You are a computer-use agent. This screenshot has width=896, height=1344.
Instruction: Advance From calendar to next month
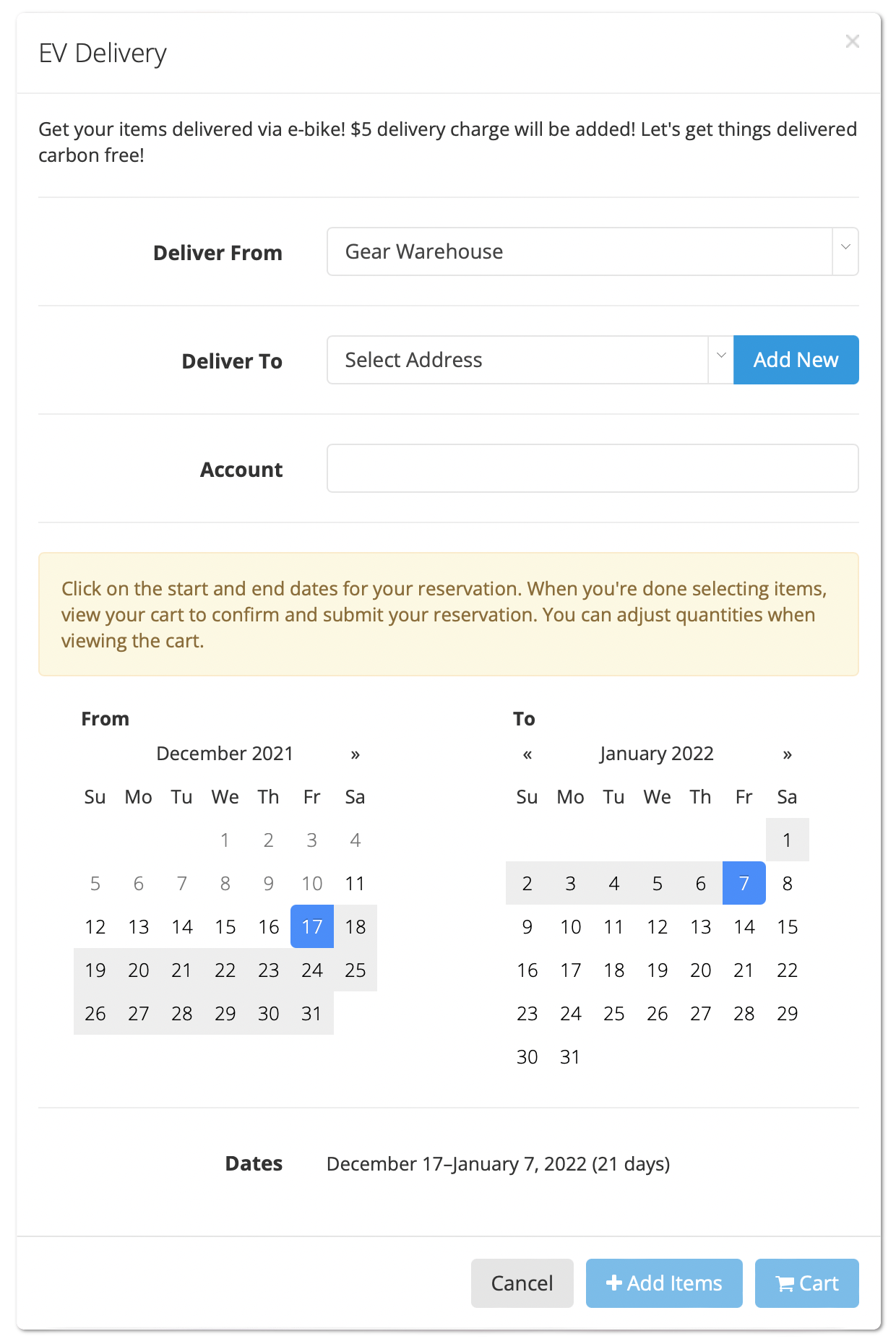[355, 754]
